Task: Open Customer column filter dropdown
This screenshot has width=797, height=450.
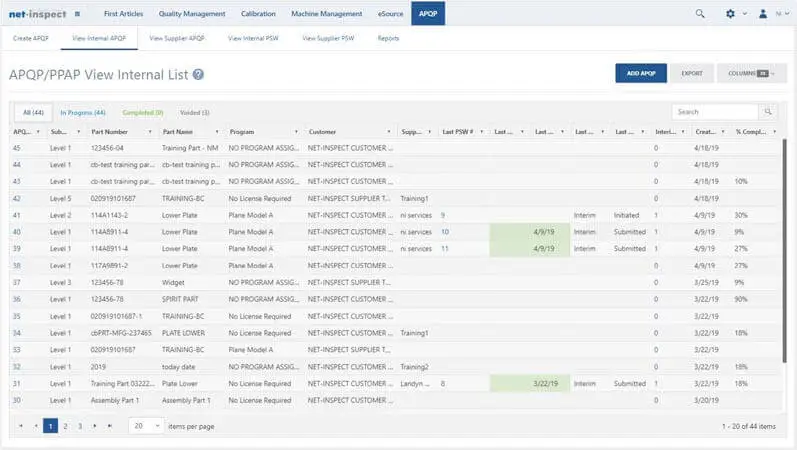Action: pos(389,132)
